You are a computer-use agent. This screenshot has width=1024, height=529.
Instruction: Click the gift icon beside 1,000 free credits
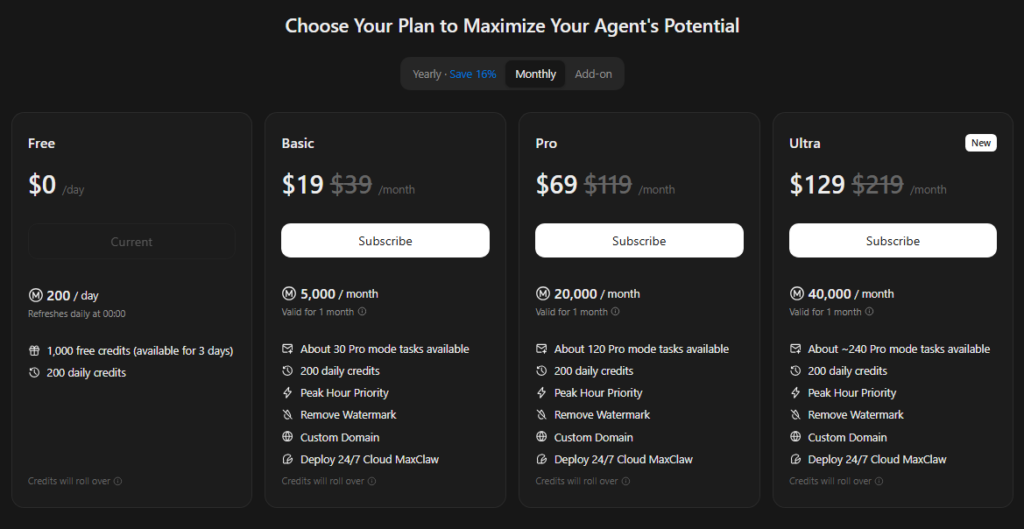click(x=35, y=351)
